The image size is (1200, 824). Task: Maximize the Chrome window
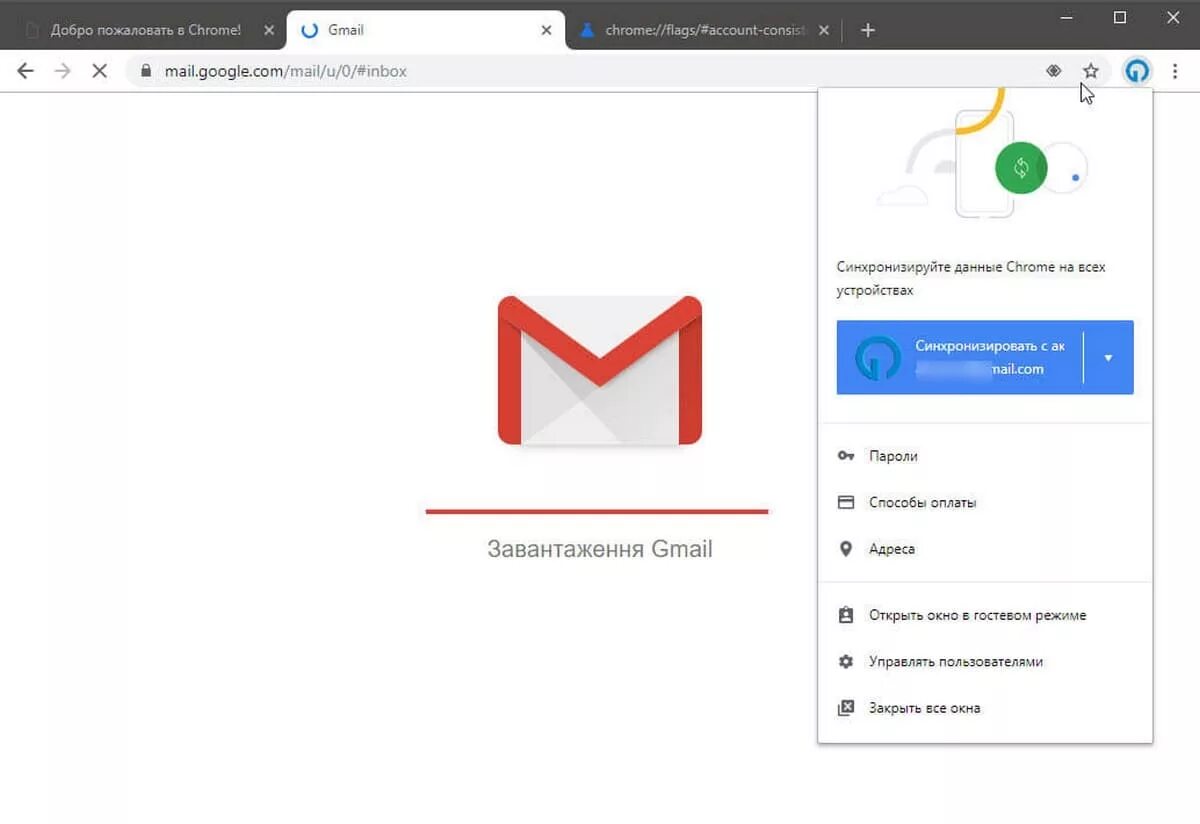pyautogui.click(x=1120, y=17)
